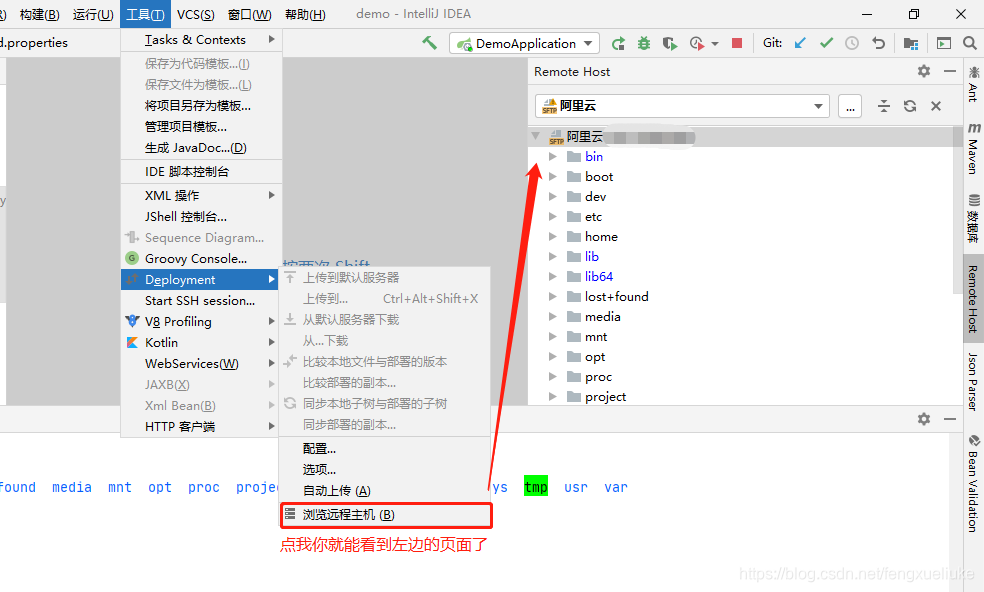
Task: Launch Groovy Console... menu item
Action: 201,259
